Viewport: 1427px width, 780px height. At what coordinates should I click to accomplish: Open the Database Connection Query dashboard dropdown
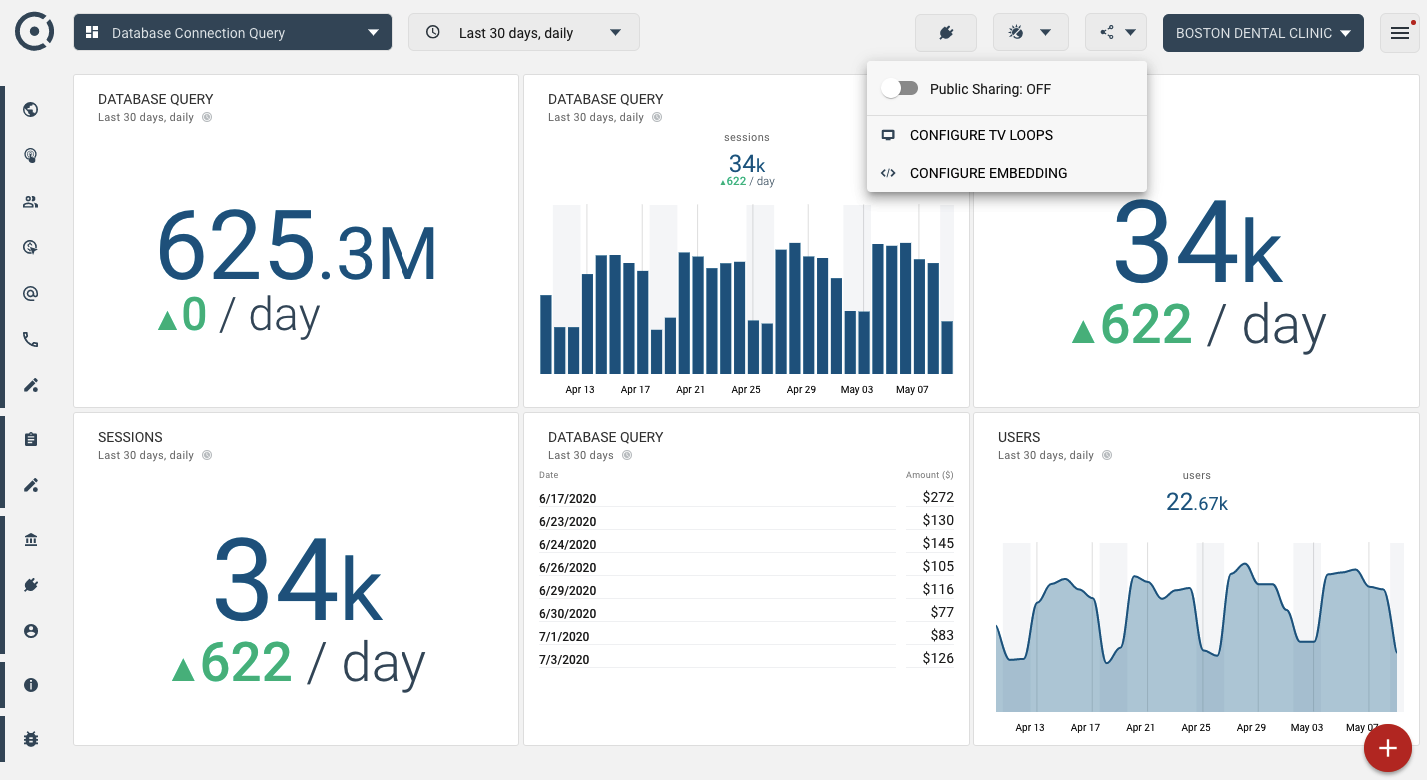click(x=233, y=33)
